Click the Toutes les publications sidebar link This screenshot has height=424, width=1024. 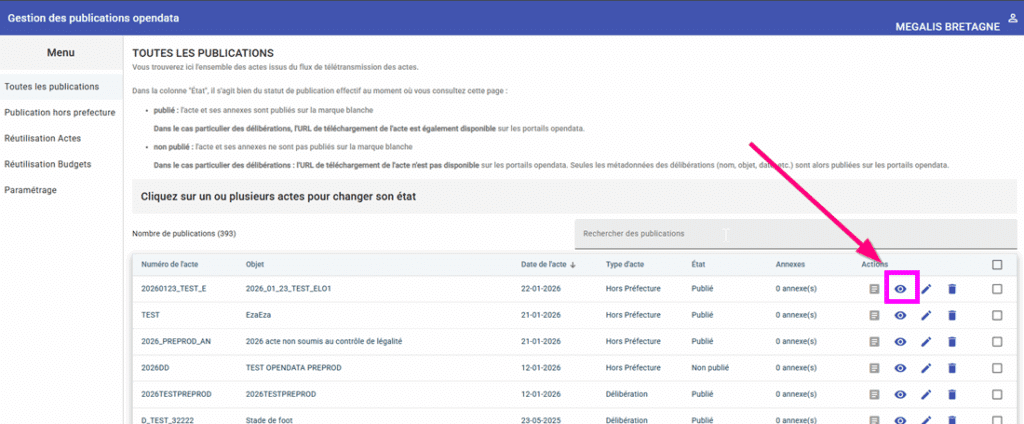point(52,86)
